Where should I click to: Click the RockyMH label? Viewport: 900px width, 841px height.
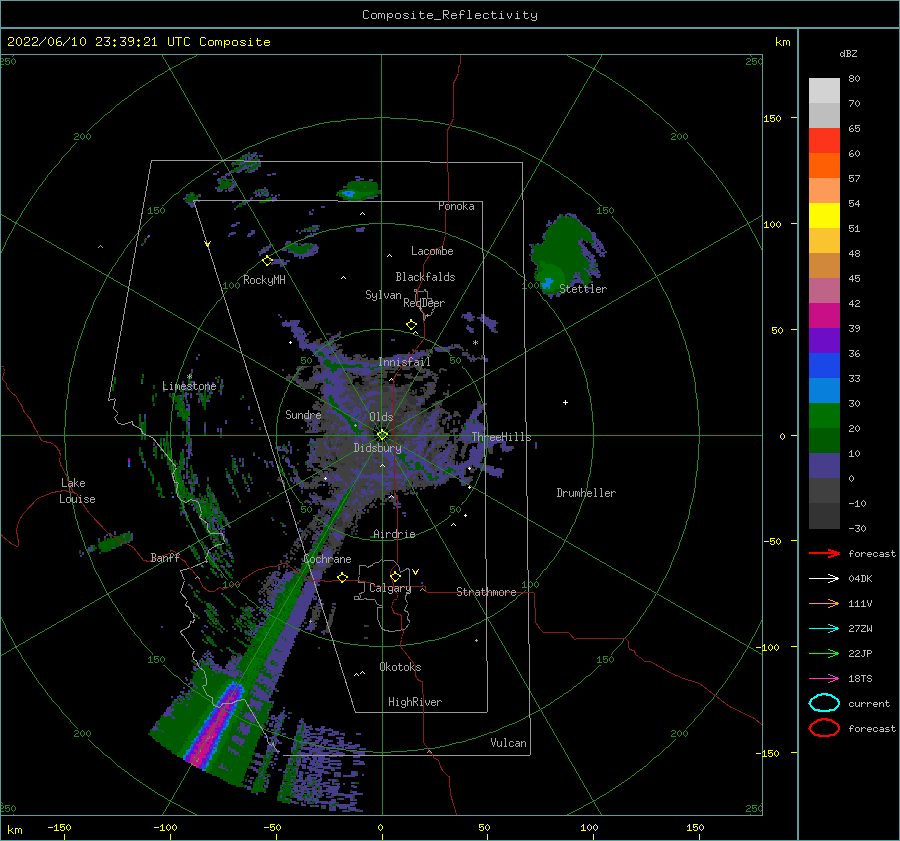264,280
